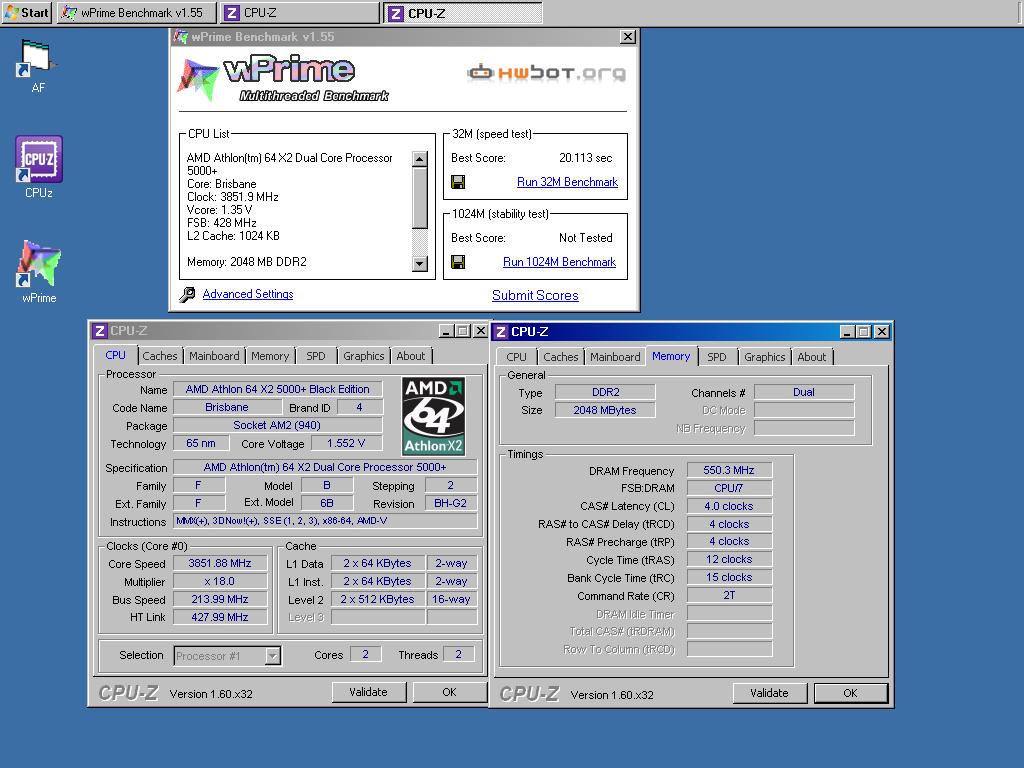Viewport: 1024px width, 768px height.
Task: Open About tab in right CPU-Z window
Action: click(812, 357)
